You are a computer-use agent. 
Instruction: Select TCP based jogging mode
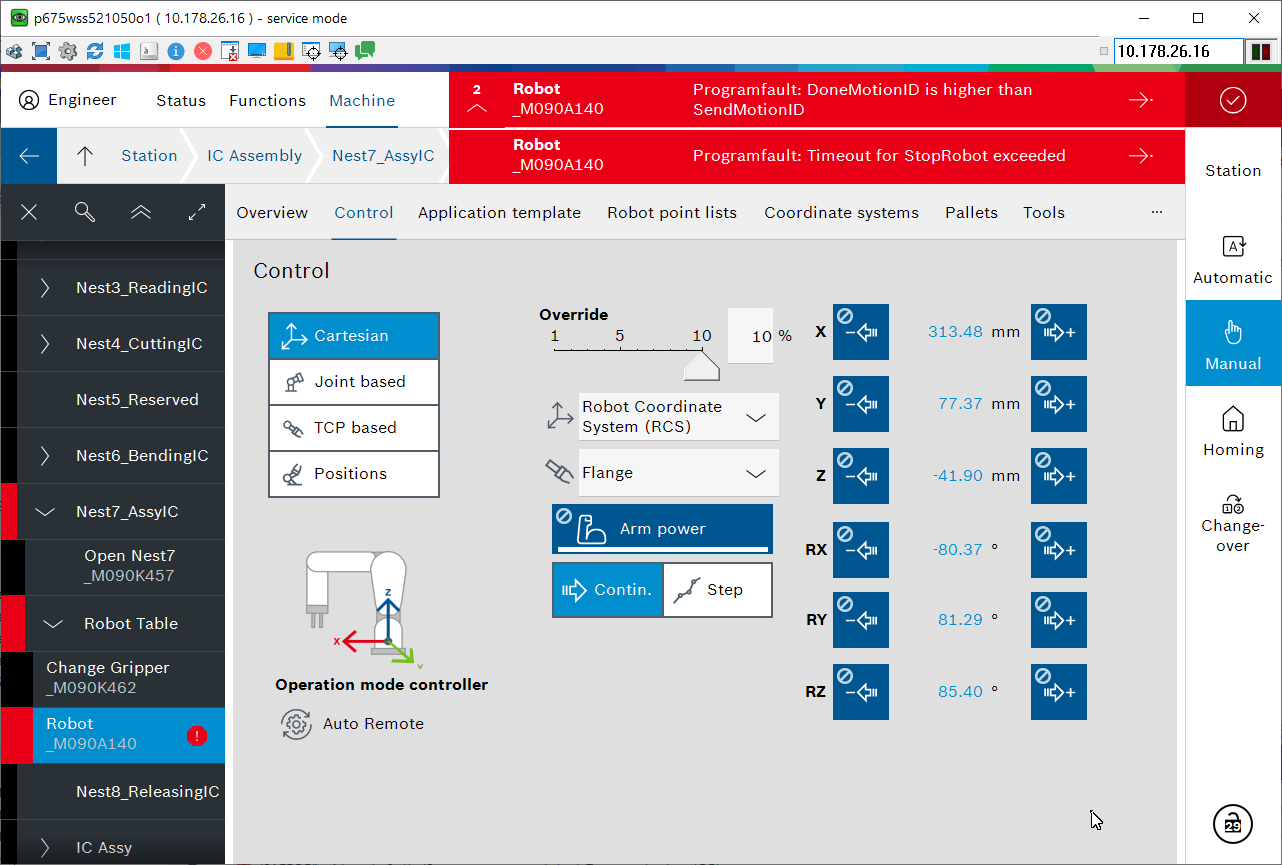pyautogui.click(x=354, y=428)
